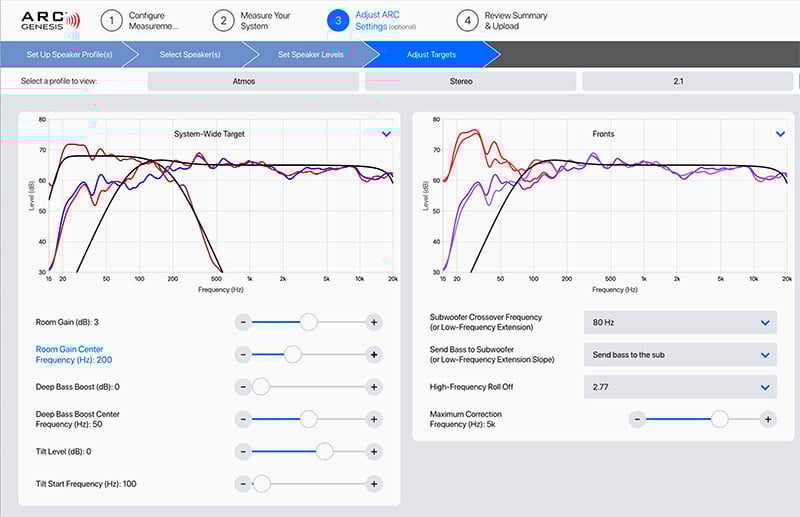
Task: View the 2.1 profile
Action: [690, 81]
